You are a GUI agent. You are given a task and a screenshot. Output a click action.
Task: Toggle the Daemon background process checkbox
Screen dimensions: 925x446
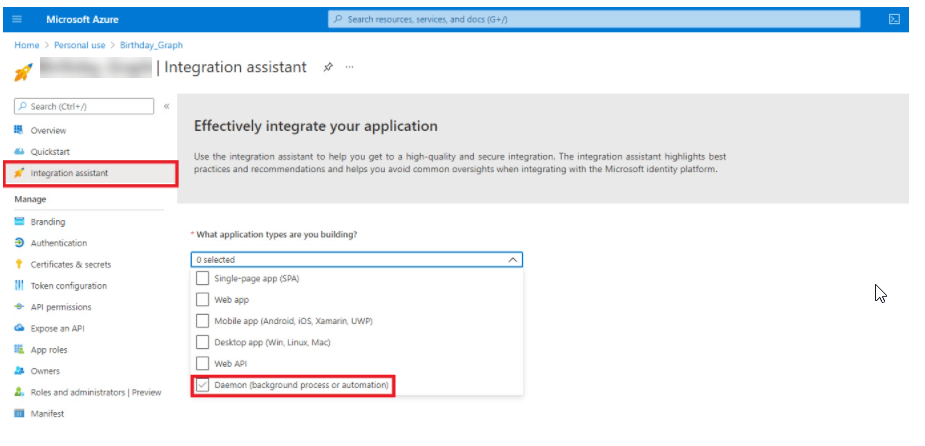tap(202, 385)
